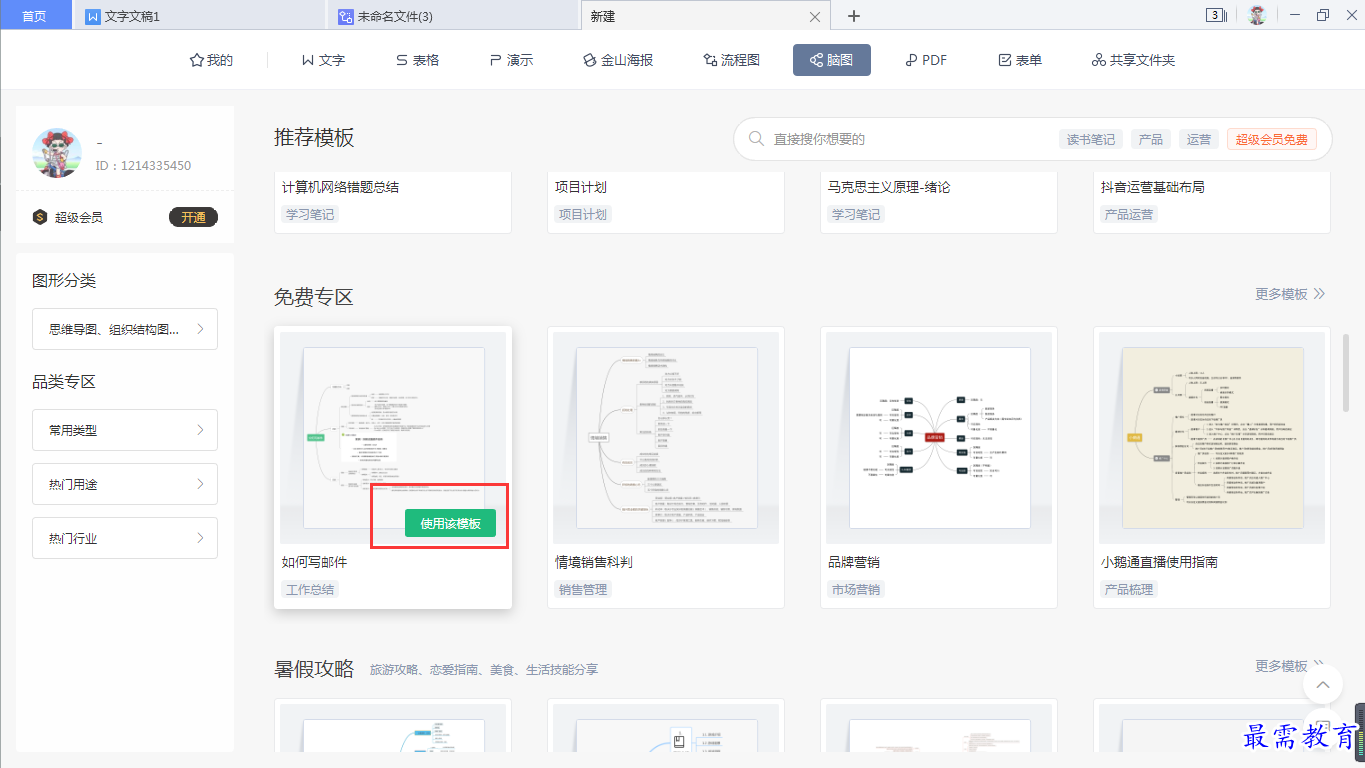Image resolution: width=1365 pixels, height=768 pixels.
Task: Open 抖音运营基础布局 template
Action: tap(1153, 187)
